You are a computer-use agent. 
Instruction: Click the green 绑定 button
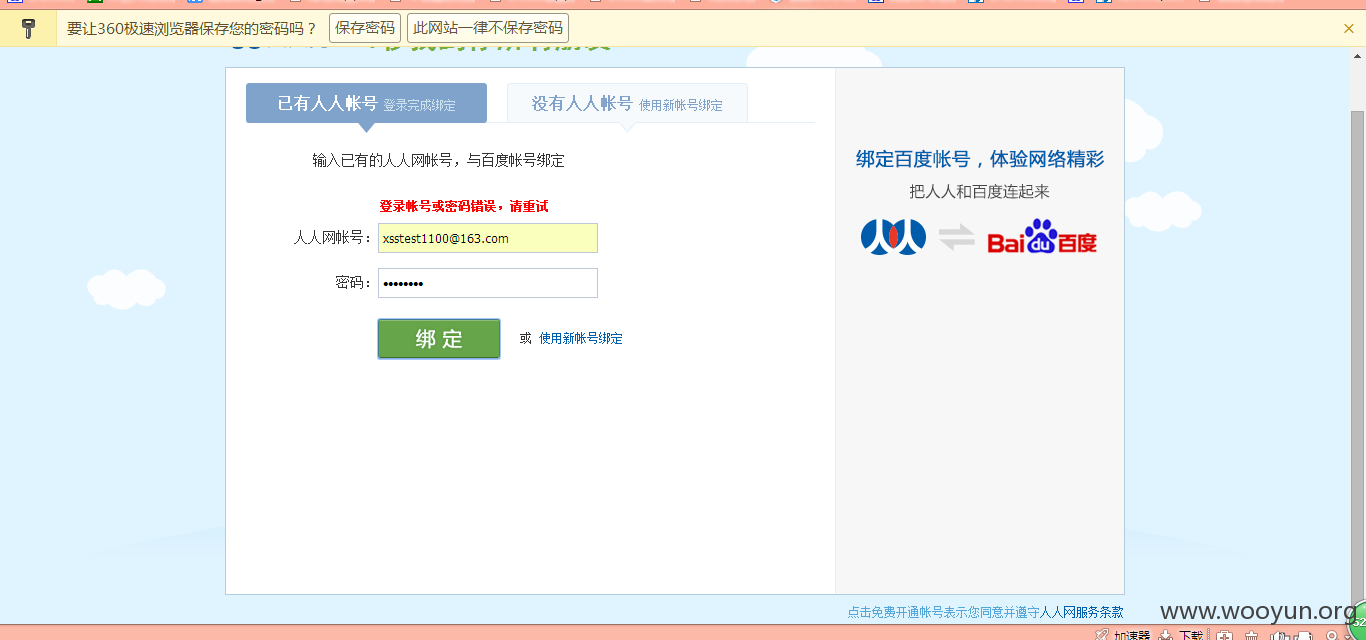coord(439,339)
